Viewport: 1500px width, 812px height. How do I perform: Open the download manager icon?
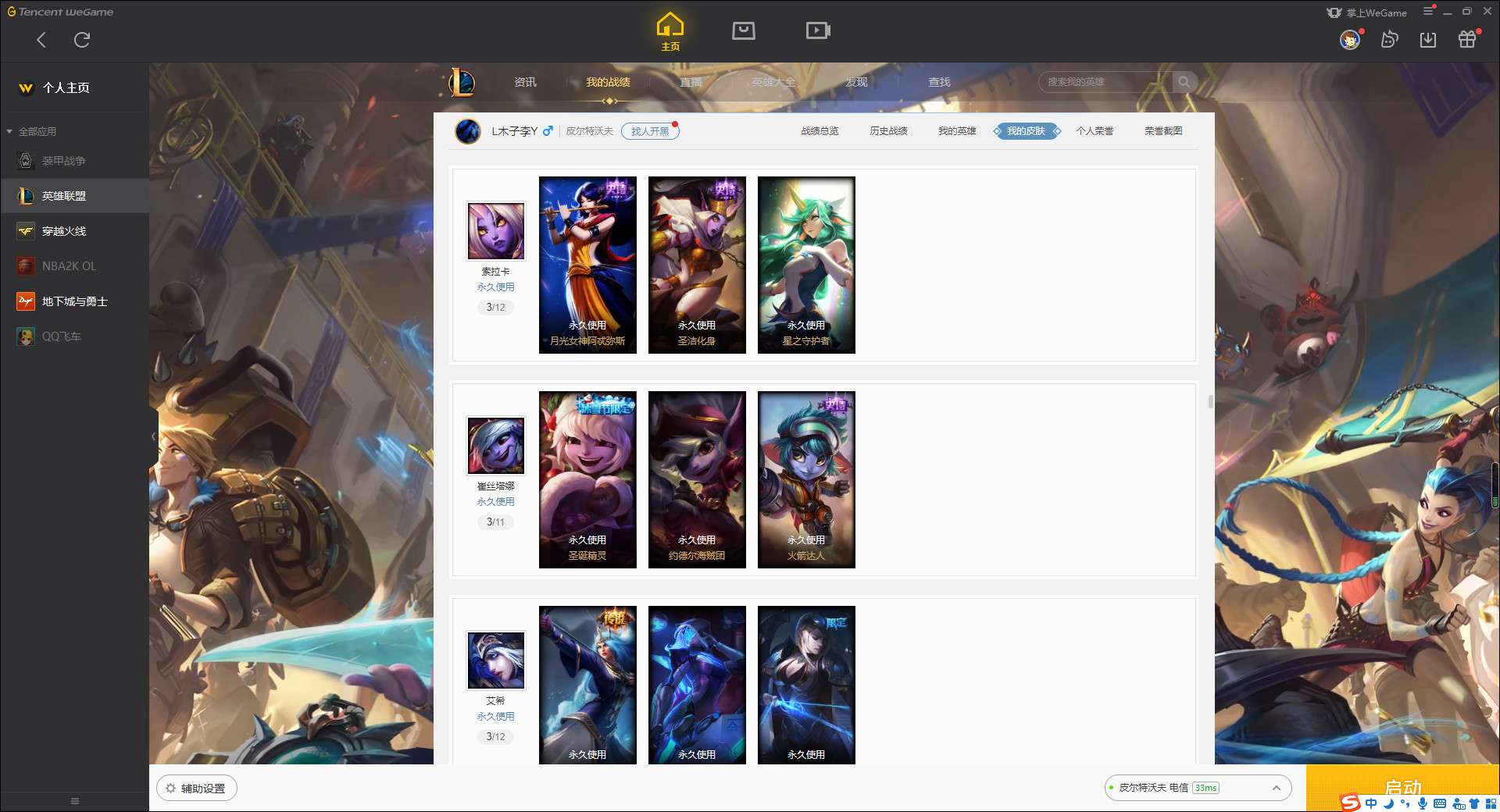pos(1428,40)
